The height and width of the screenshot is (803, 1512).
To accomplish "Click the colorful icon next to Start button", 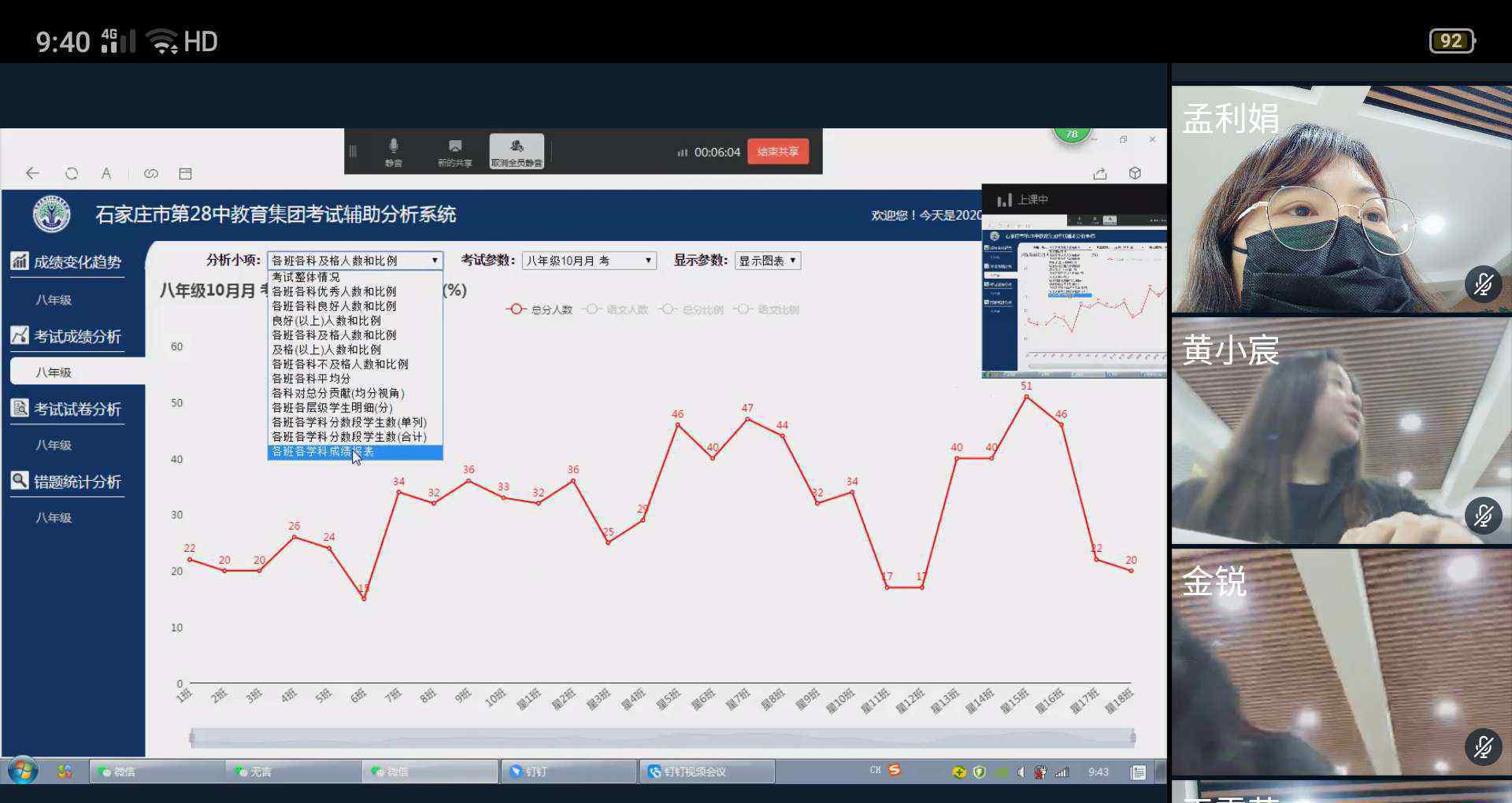I will (x=65, y=772).
